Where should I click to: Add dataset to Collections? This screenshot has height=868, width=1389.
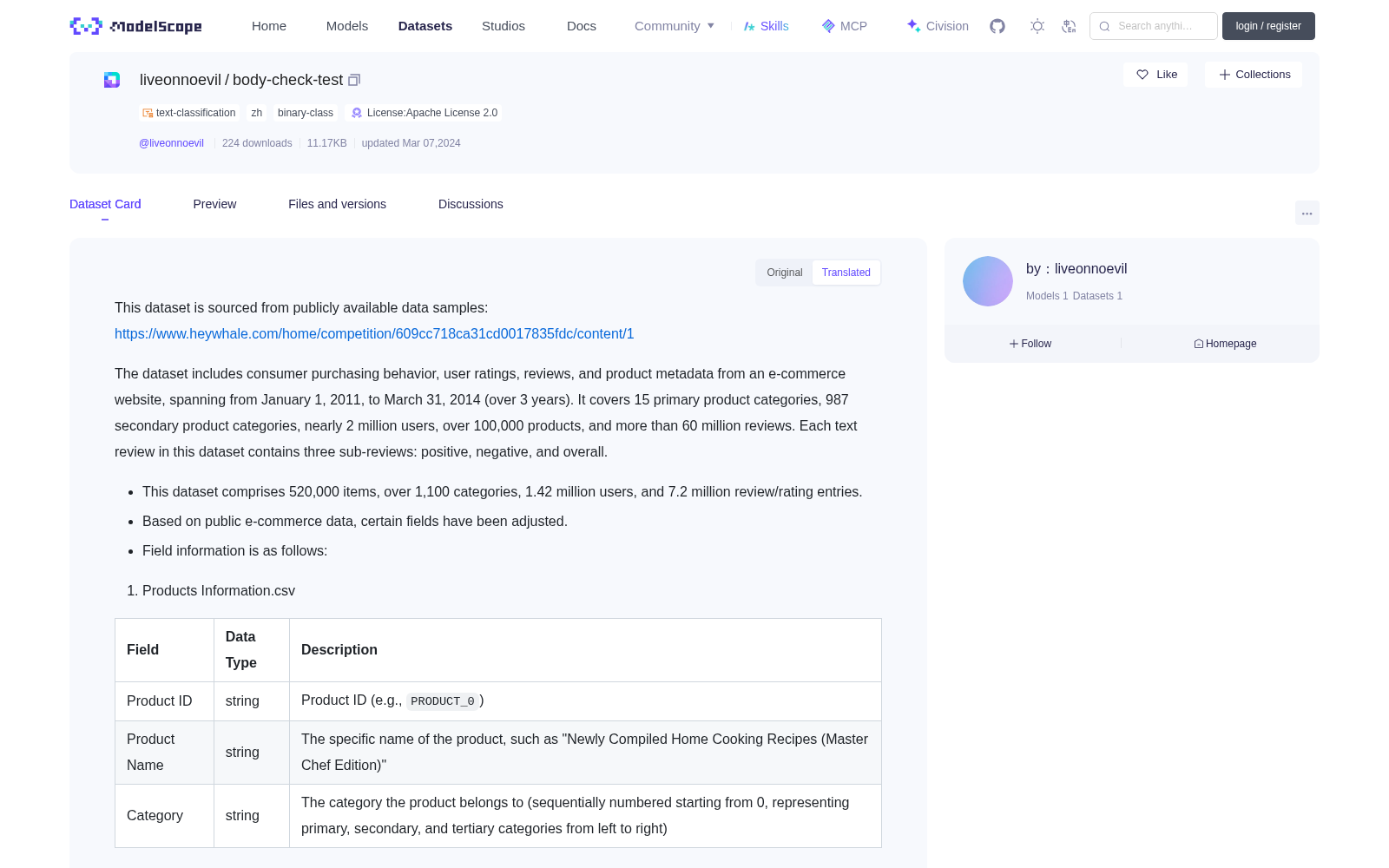pyautogui.click(x=1254, y=75)
